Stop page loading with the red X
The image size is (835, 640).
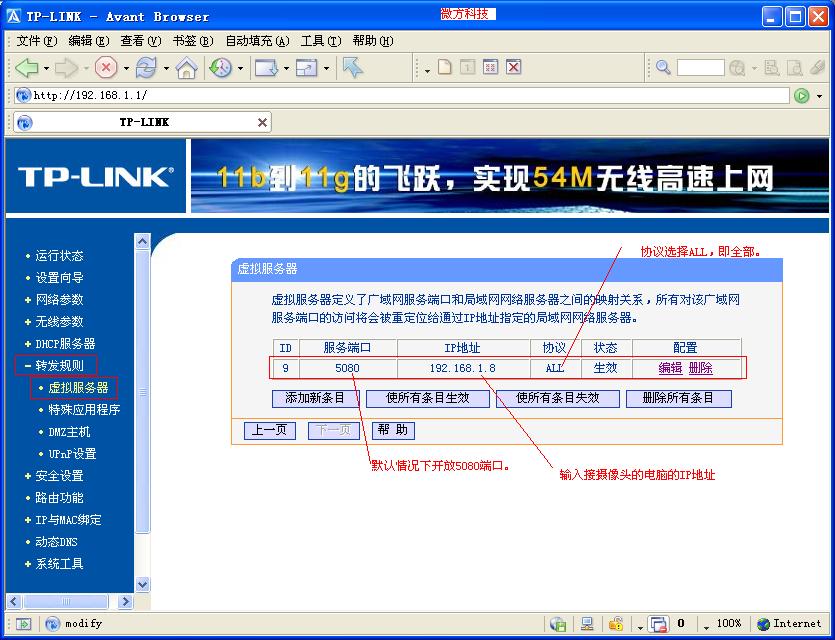coord(106,68)
